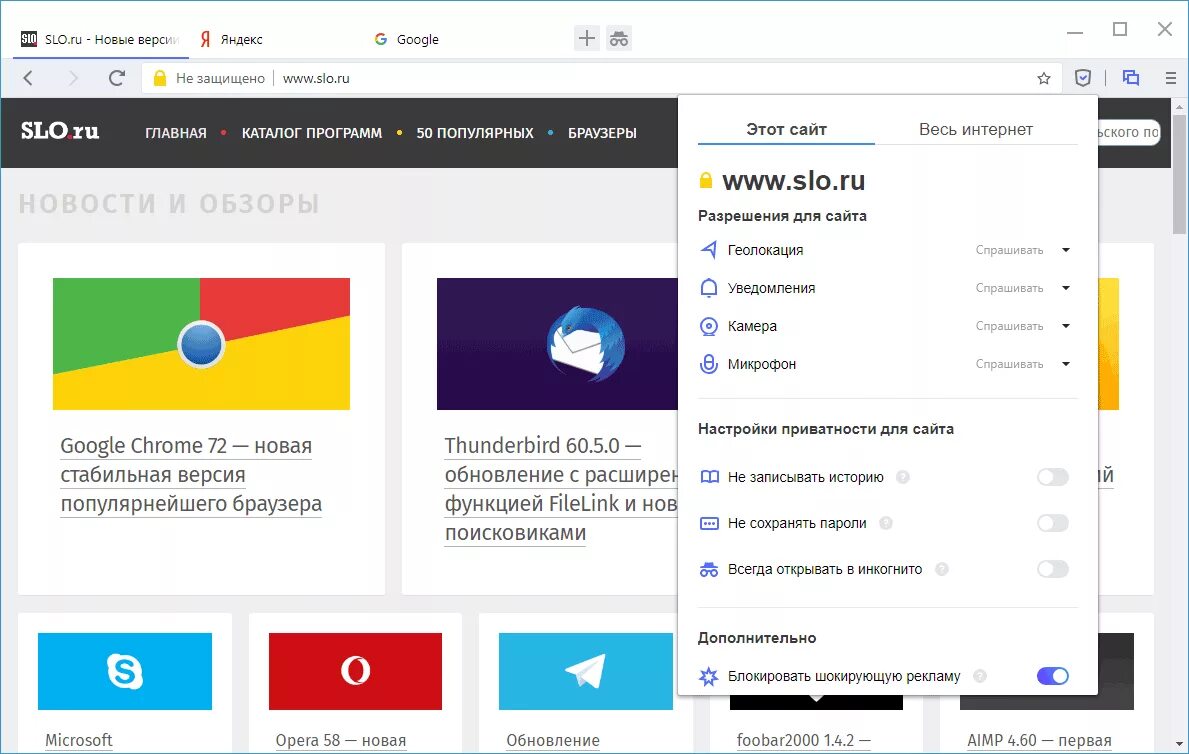The height and width of the screenshot is (754, 1189).
Task: Reload the page with refresh icon
Action: pyautogui.click(x=116, y=78)
